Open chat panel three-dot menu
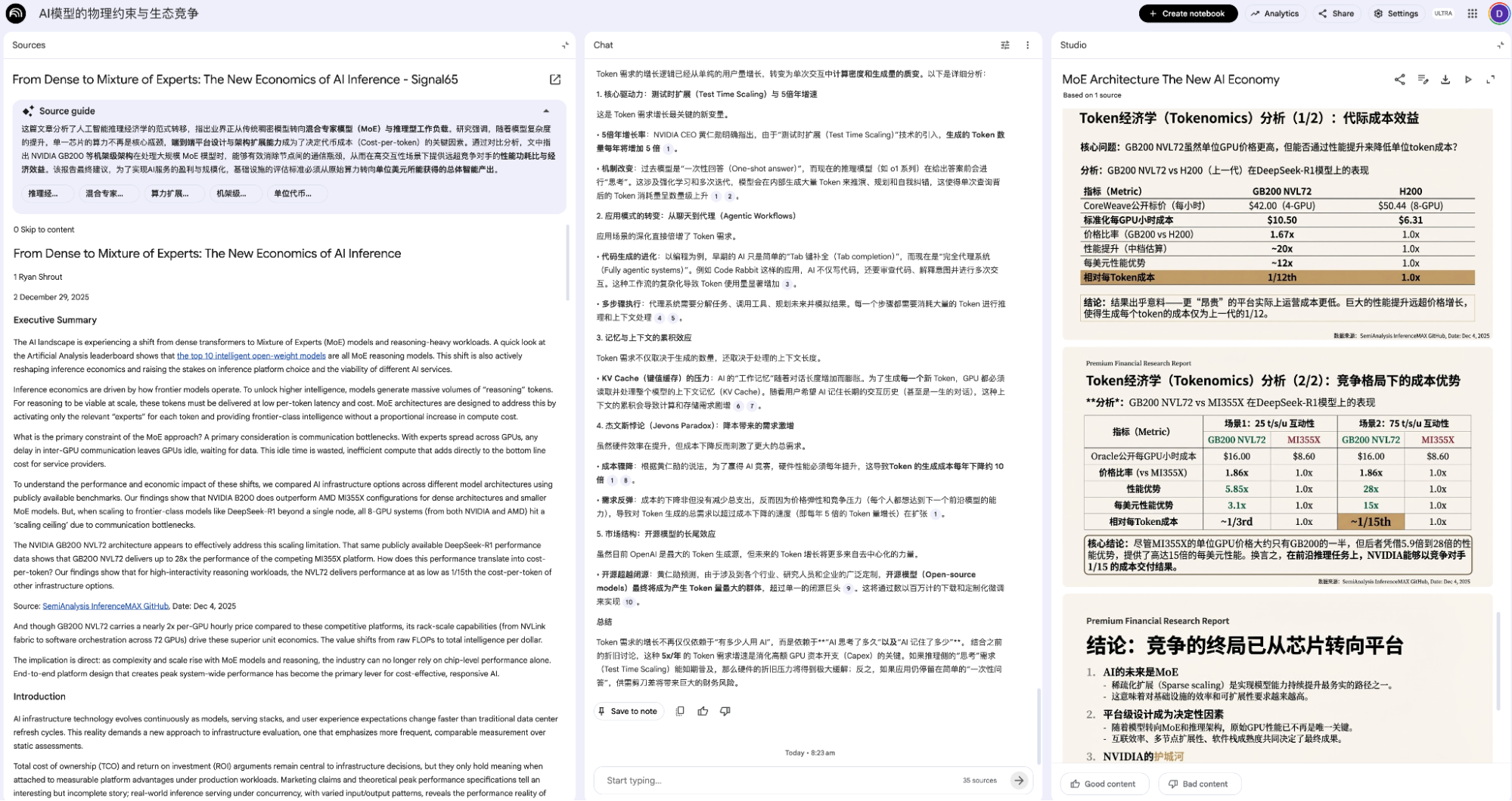 click(1027, 45)
